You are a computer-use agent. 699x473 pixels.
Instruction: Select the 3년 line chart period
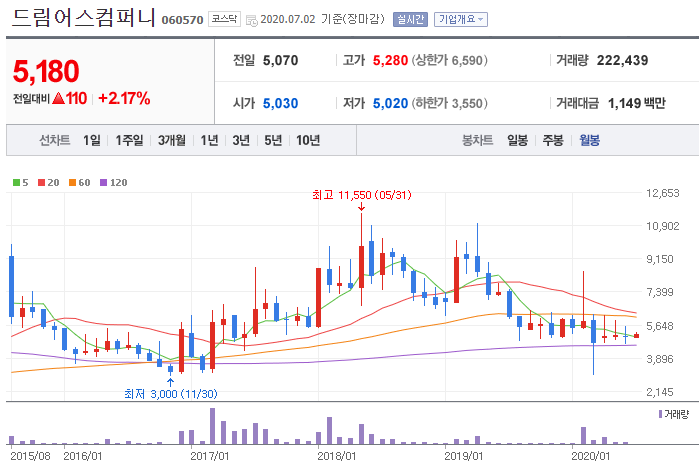(x=241, y=140)
